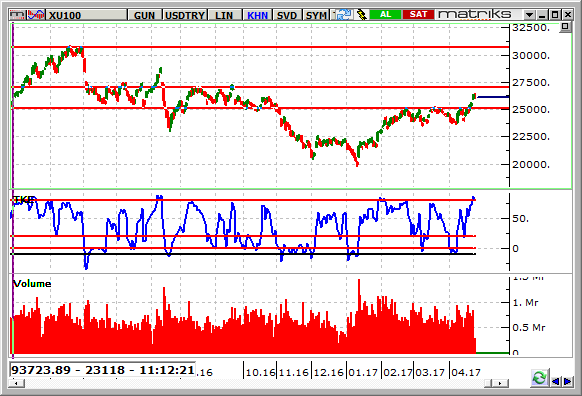The width and height of the screenshot is (582, 396).
Task: Click the 22500 price axis label
Action: (530, 137)
